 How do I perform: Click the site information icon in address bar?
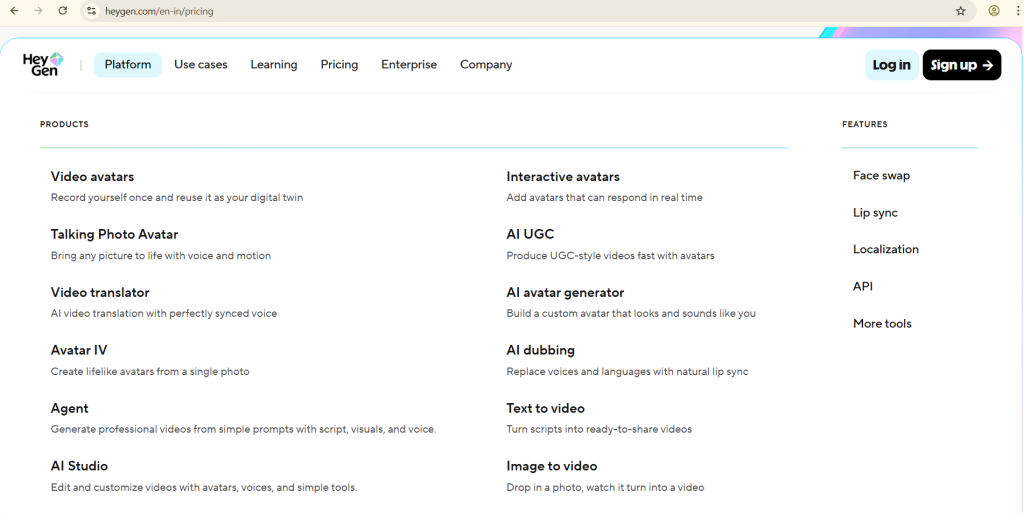tap(90, 11)
